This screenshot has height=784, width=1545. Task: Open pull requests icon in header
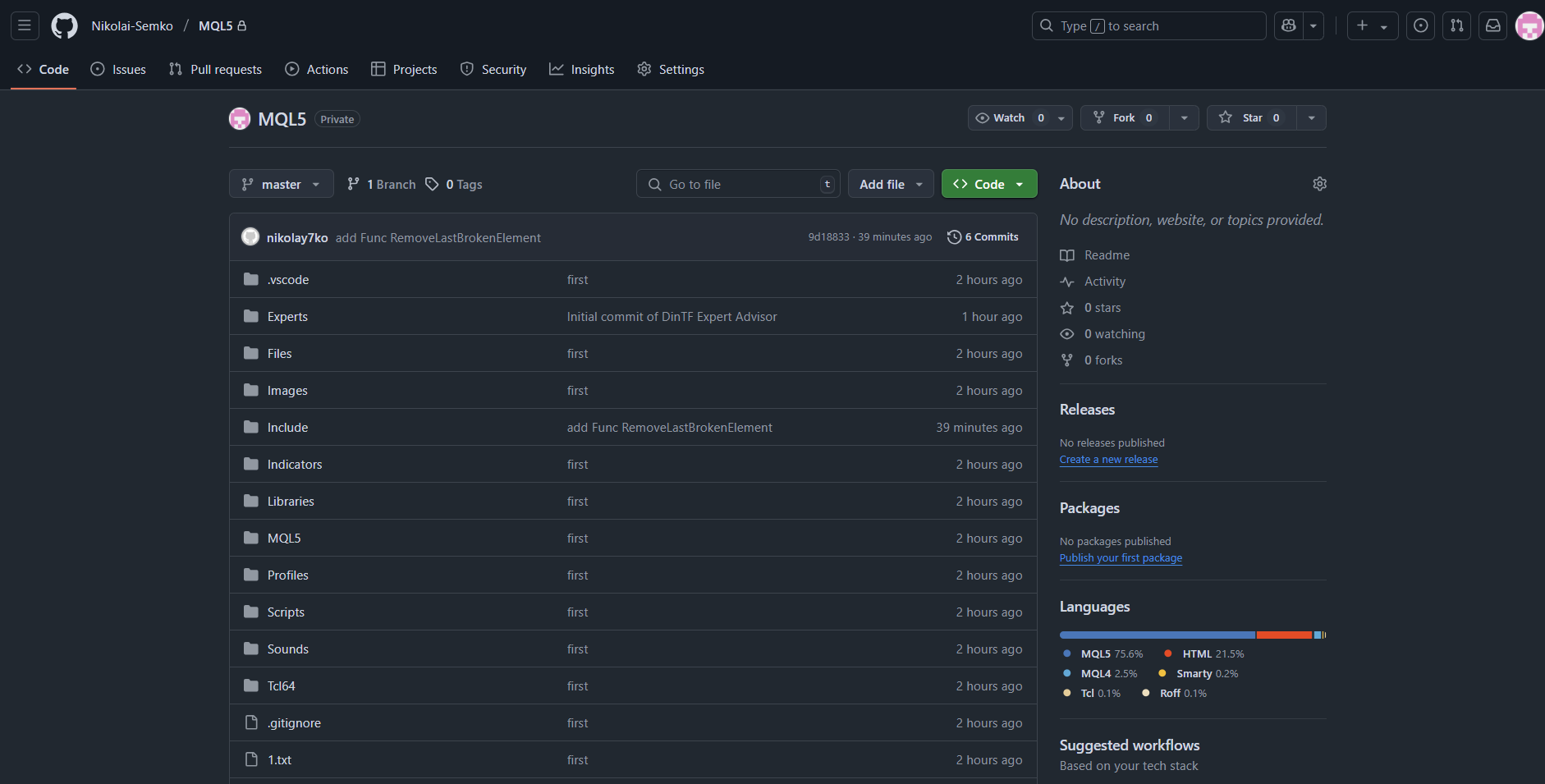click(x=1456, y=25)
